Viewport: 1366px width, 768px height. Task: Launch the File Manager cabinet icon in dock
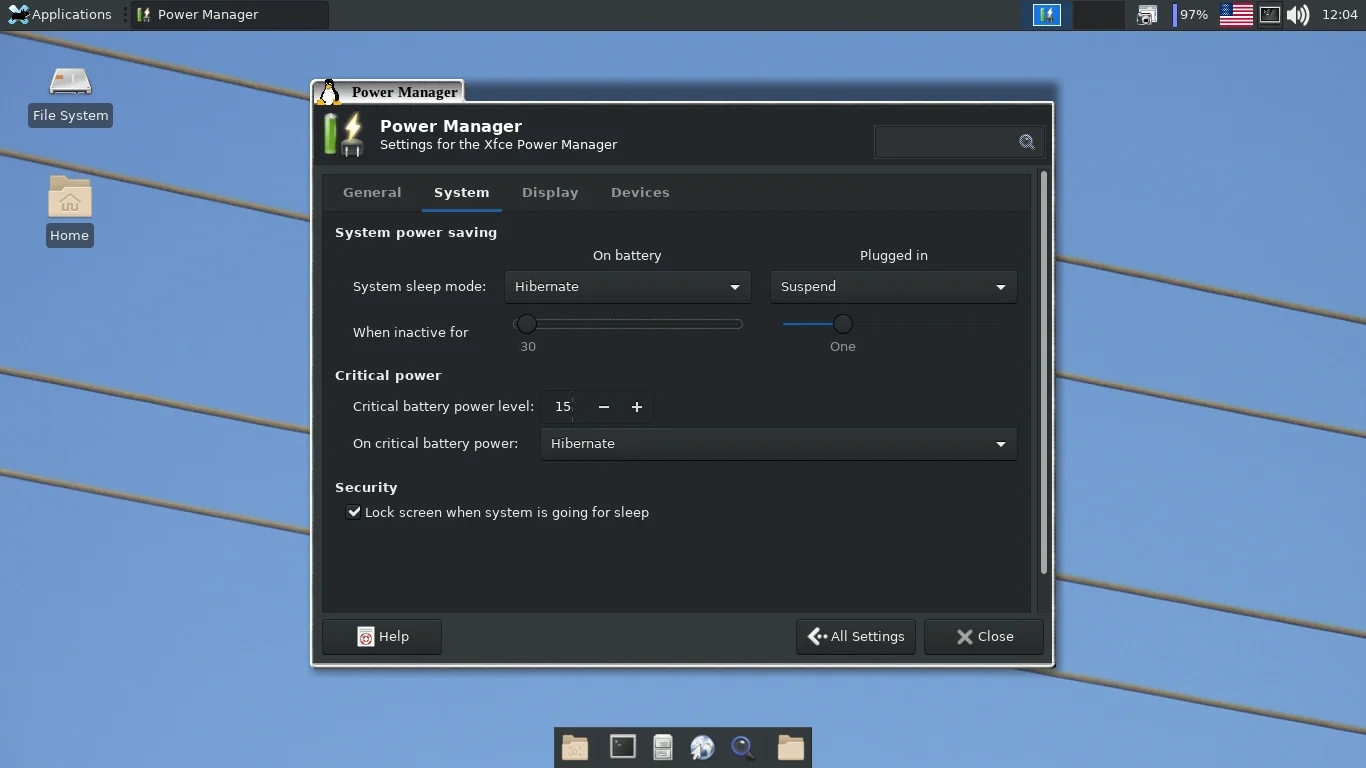coord(663,747)
